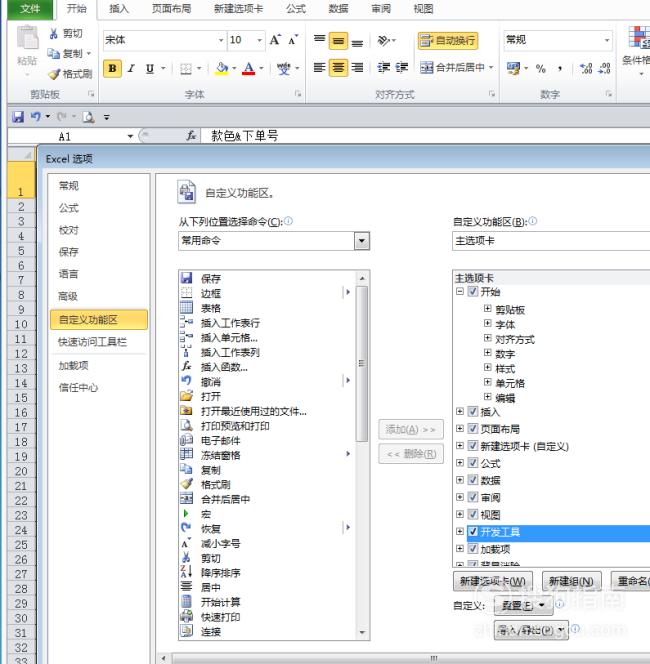Decrease decimal places icon
This screenshot has height=664, width=650.
coord(604,68)
